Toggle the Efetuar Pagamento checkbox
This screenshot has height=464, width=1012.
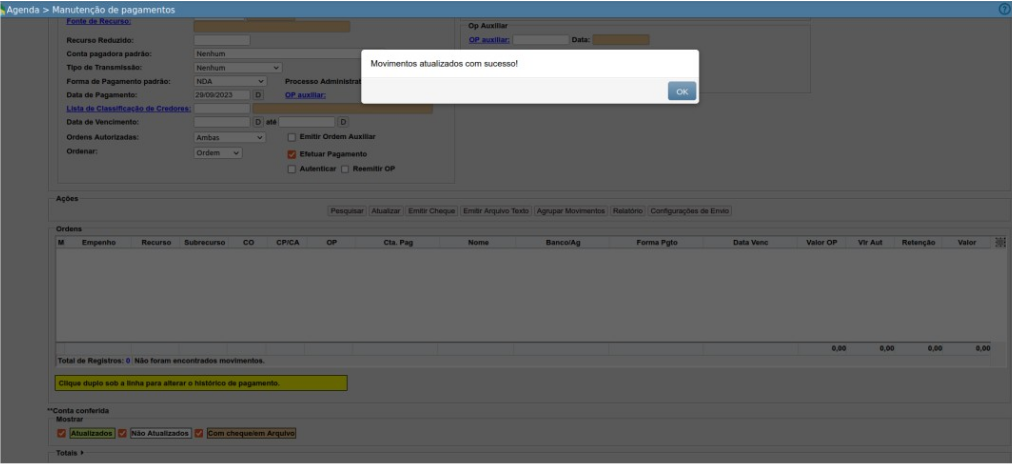[292, 155]
